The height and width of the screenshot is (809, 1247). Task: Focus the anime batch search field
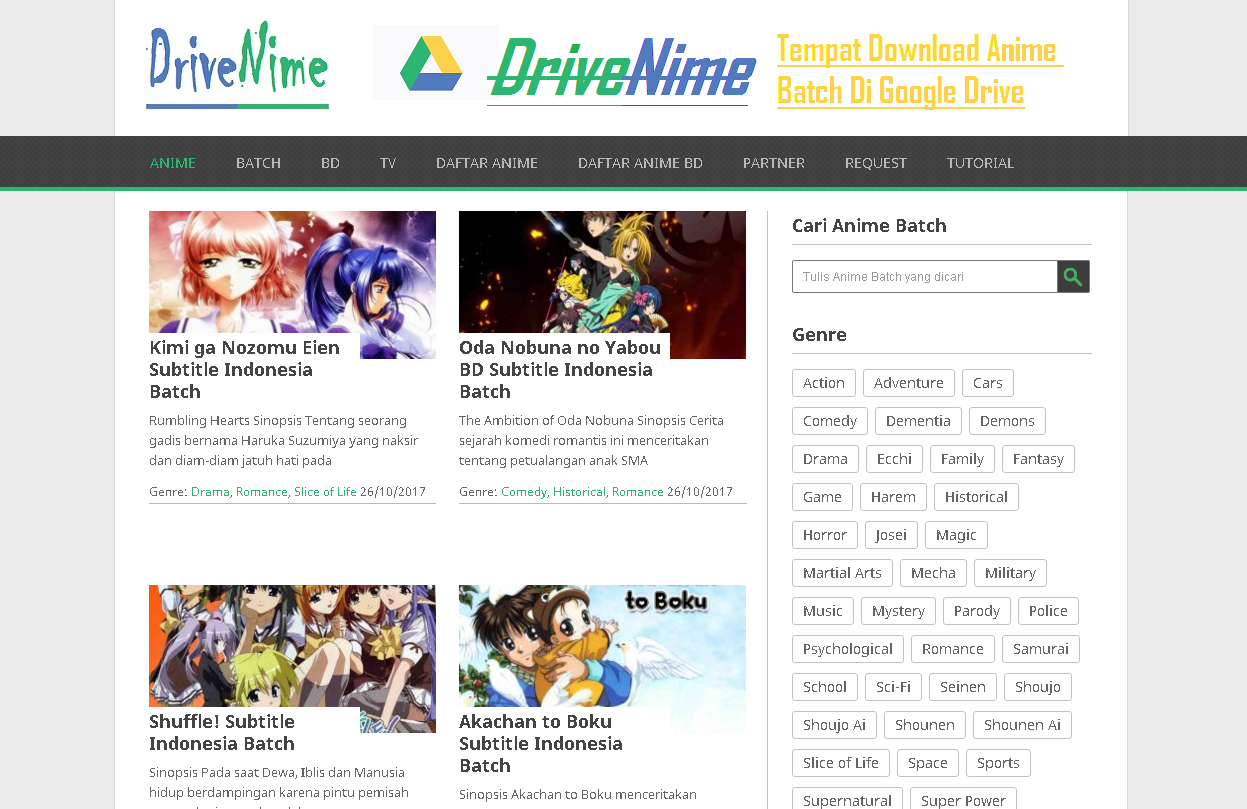[x=925, y=277]
